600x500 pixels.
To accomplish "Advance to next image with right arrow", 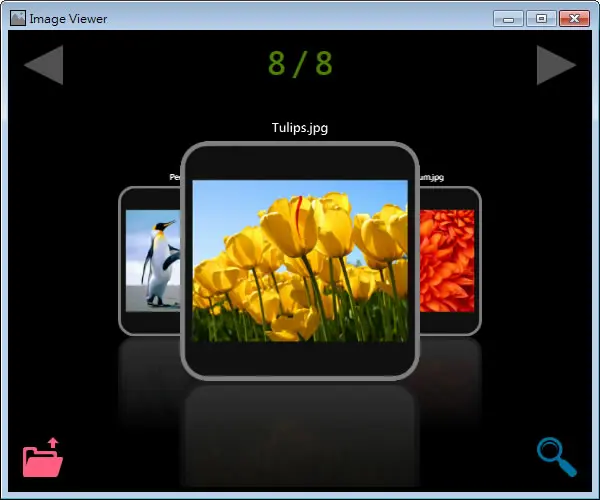I will point(556,65).
